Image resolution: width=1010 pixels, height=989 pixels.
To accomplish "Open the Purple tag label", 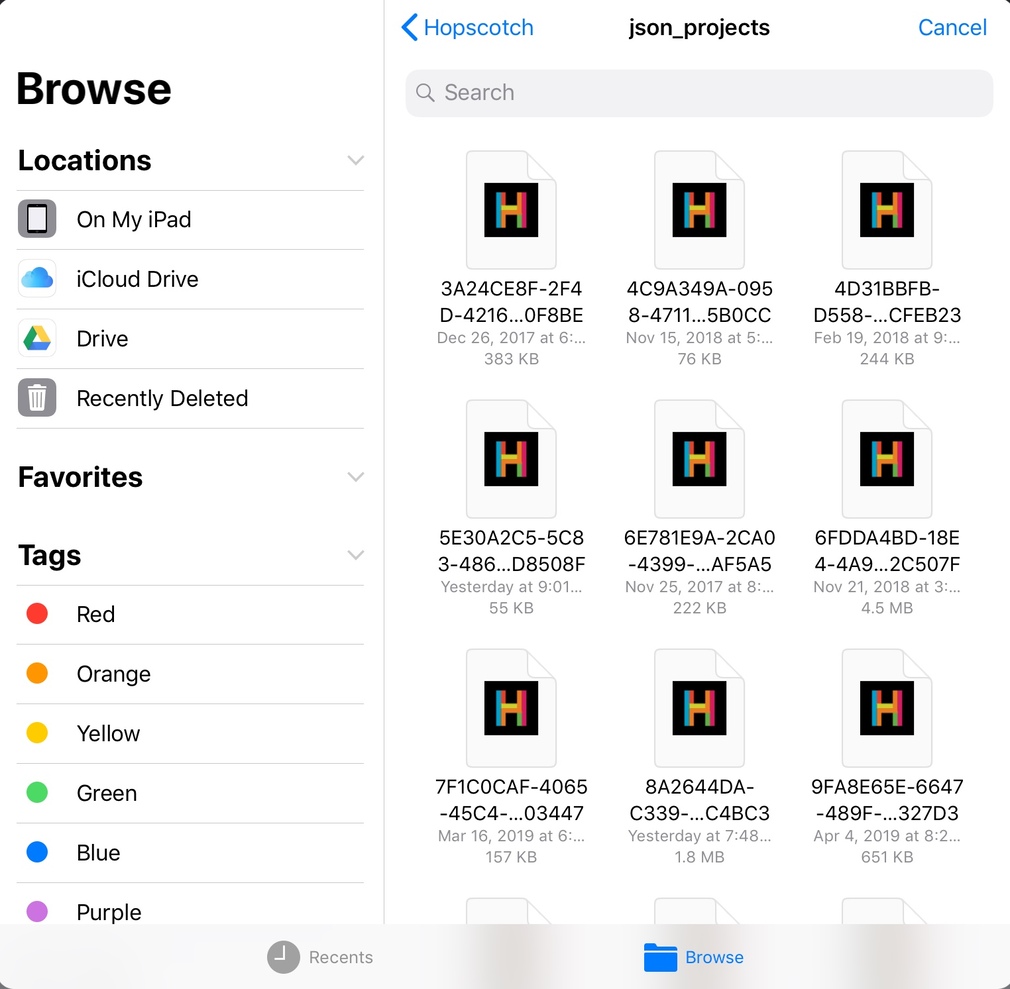I will coord(109,912).
